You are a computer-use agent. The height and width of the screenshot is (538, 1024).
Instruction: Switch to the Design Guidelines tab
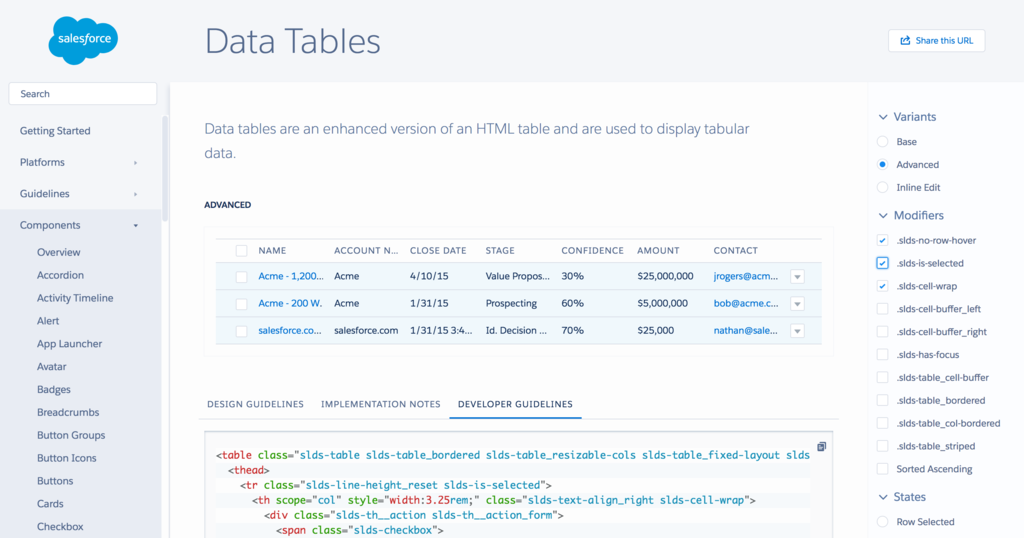coord(255,404)
